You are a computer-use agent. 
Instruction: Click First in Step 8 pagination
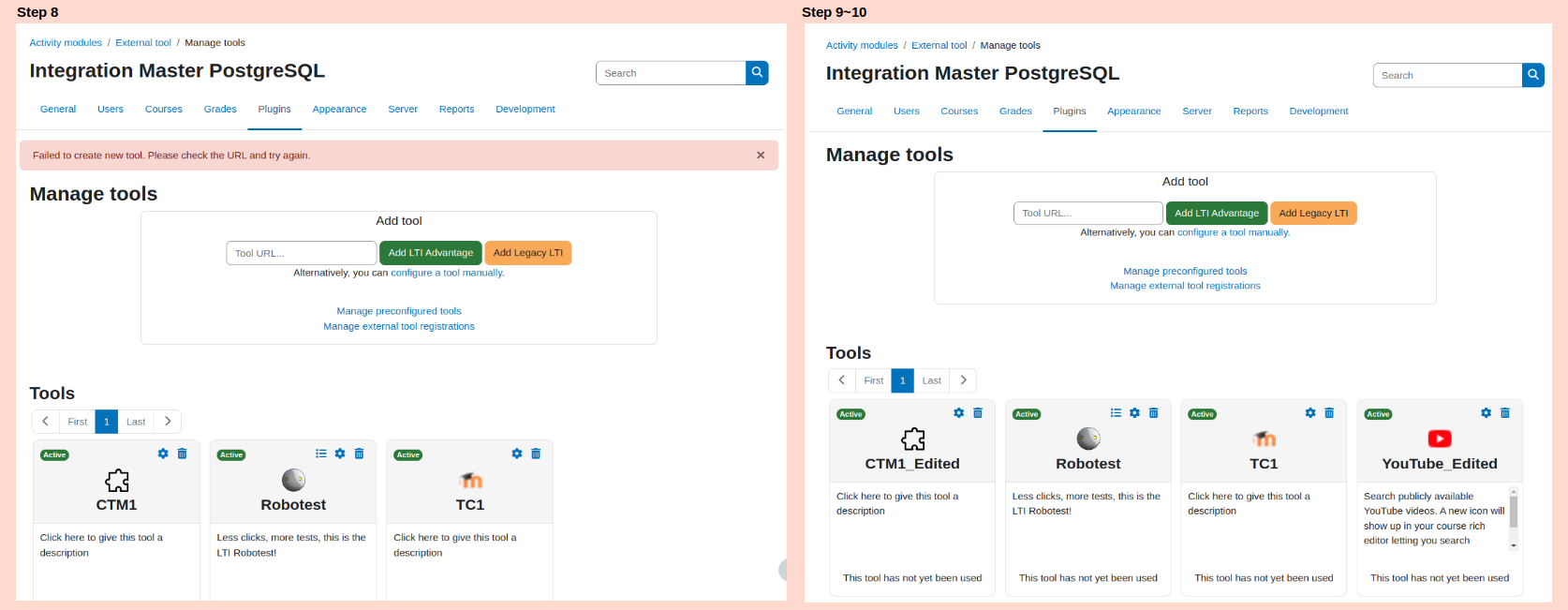78,422
